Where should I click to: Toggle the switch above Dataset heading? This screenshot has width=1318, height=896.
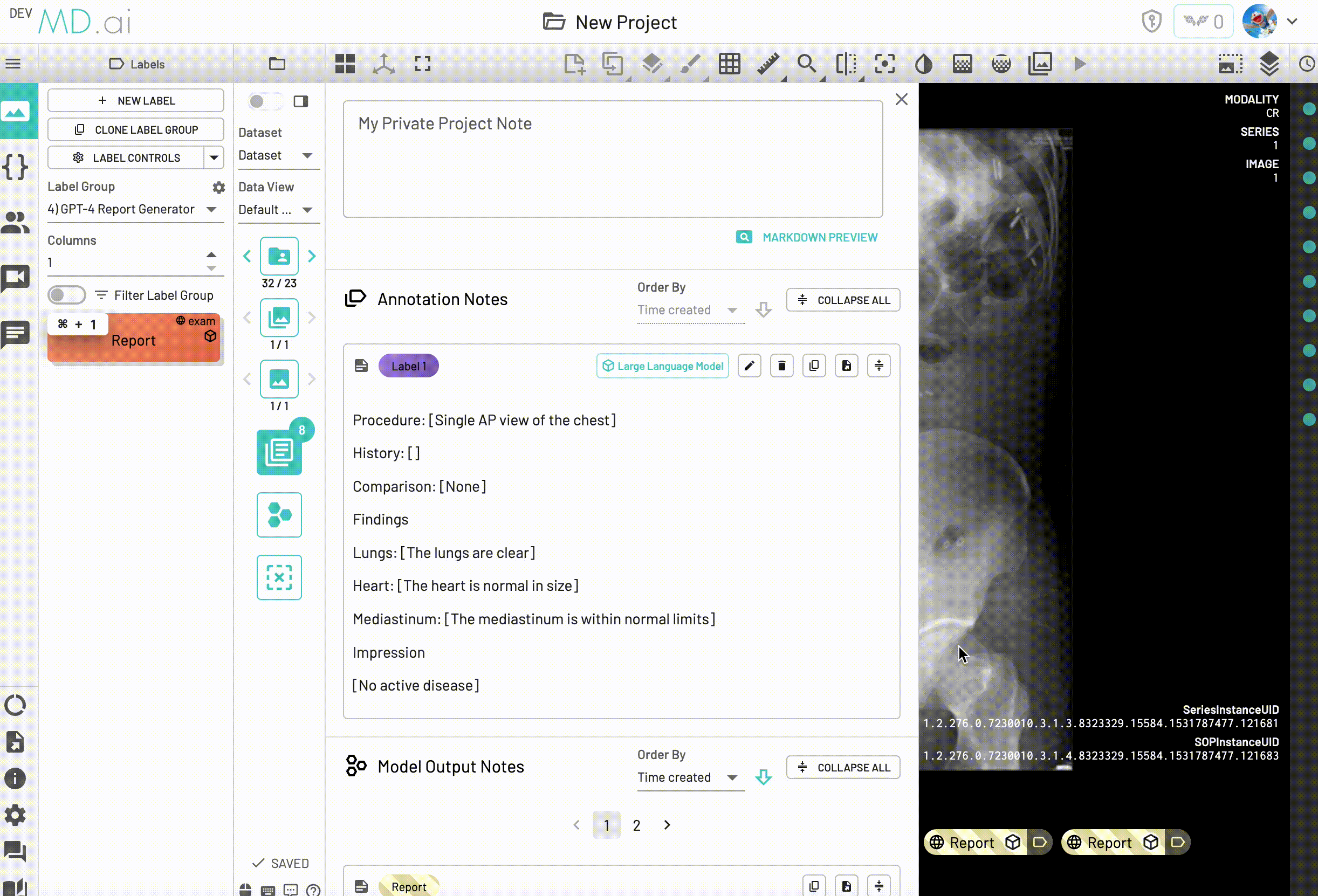pyautogui.click(x=264, y=101)
